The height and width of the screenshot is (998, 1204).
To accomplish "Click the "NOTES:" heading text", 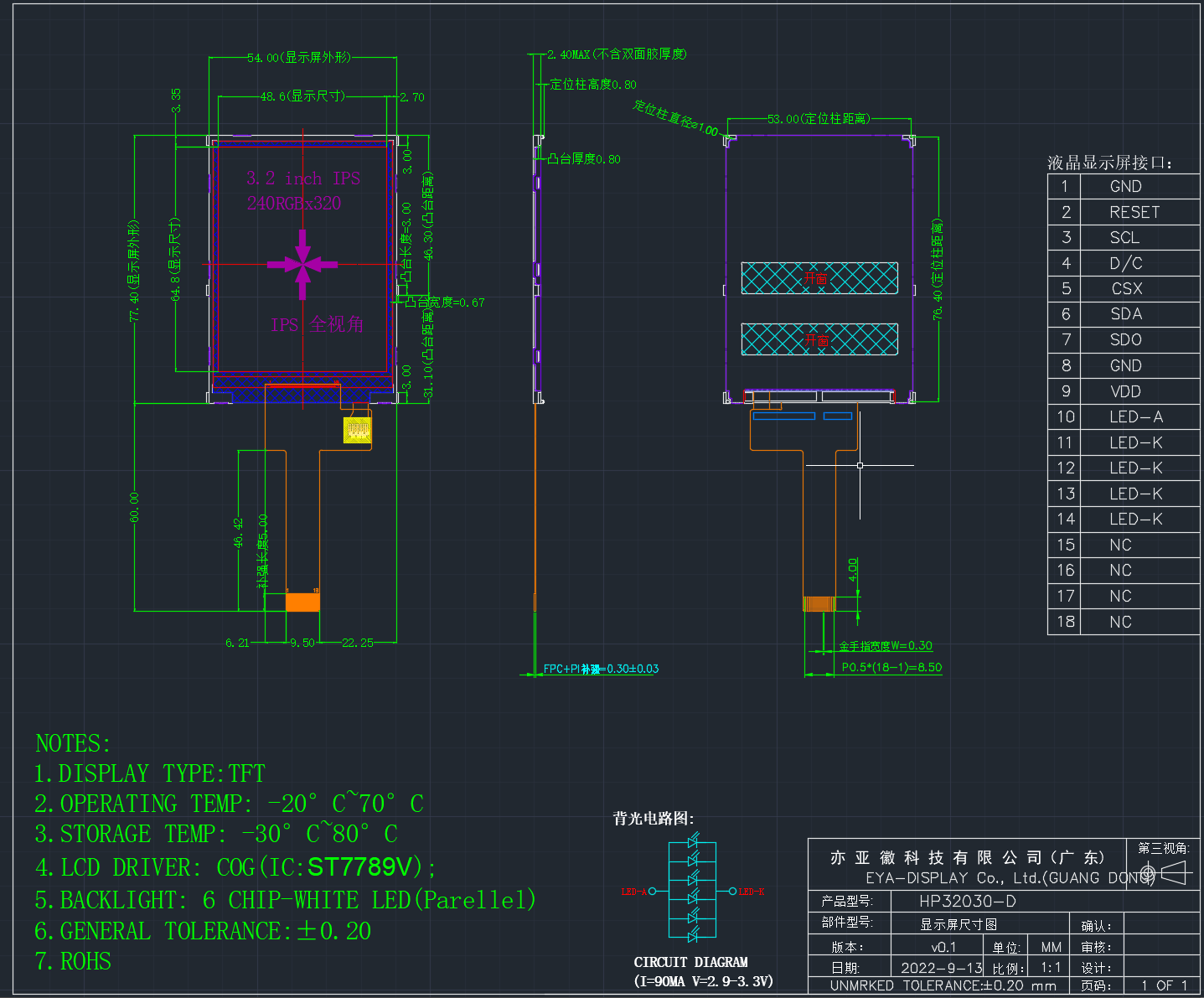I will tap(73, 744).
